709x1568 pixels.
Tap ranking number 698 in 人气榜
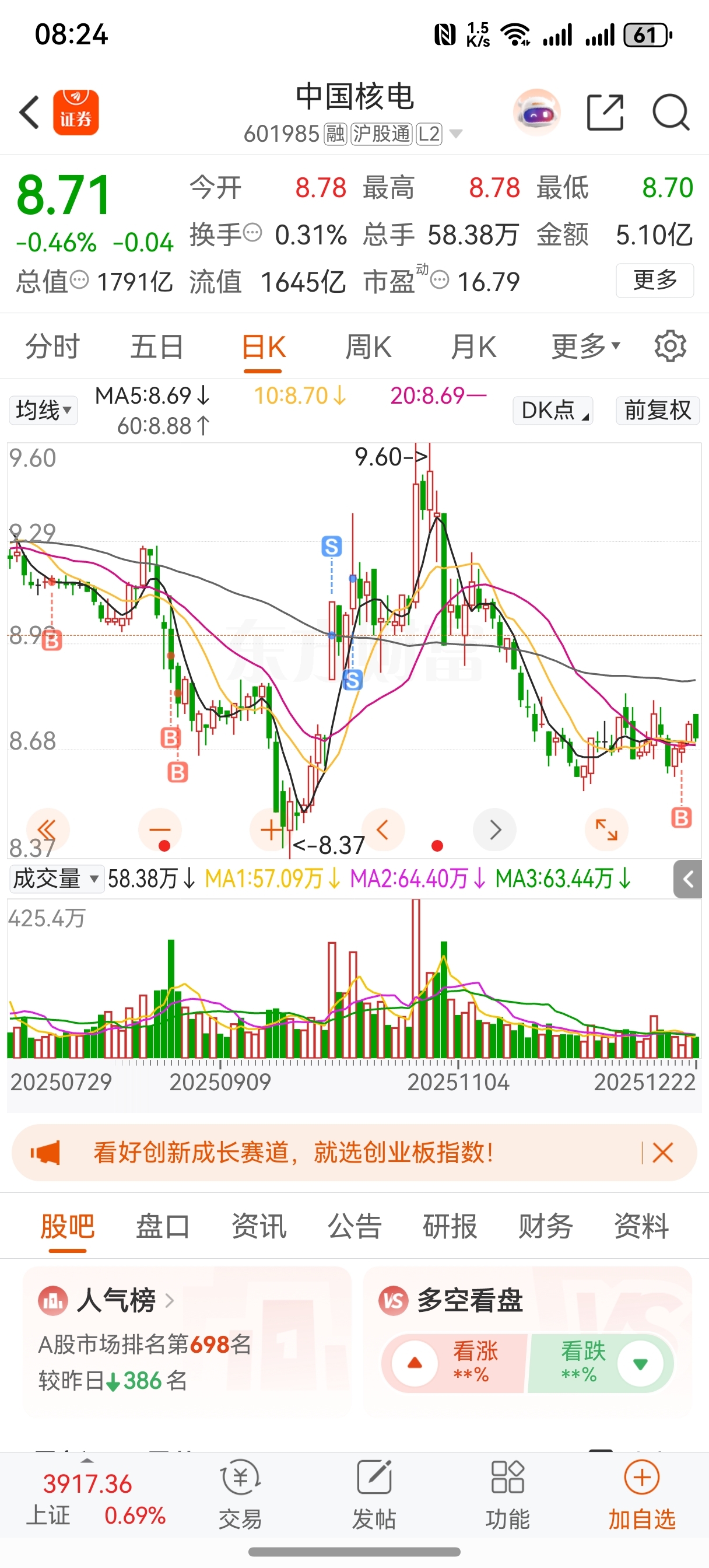click(209, 1344)
